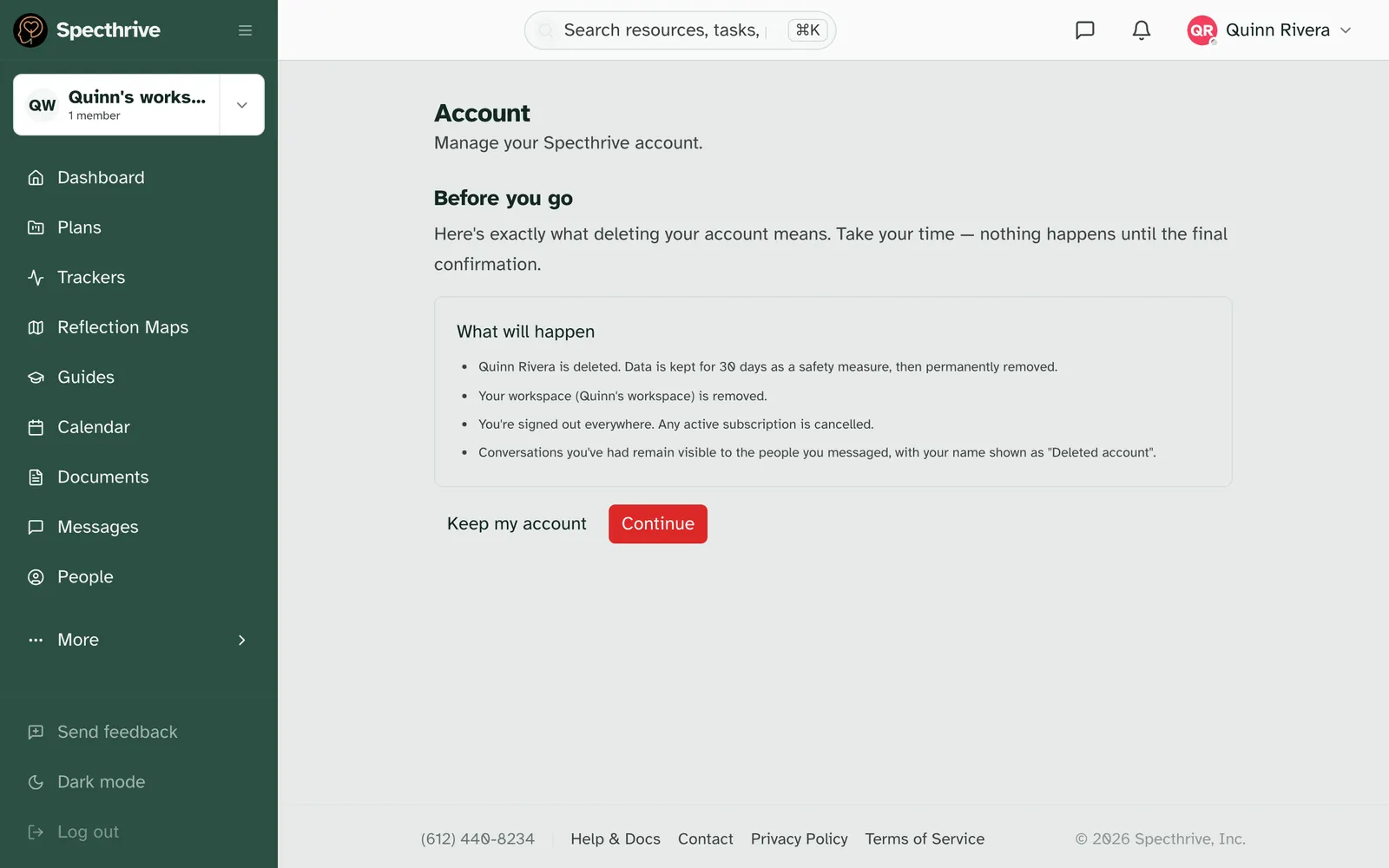Click the red Continue button

pos(658,524)
